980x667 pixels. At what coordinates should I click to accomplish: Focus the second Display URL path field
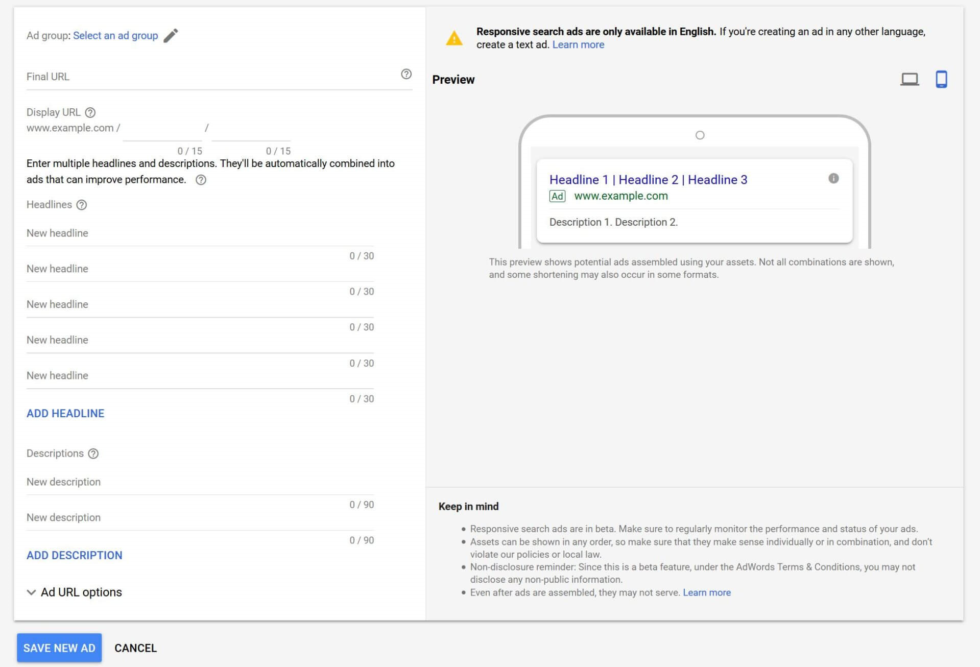251,129
